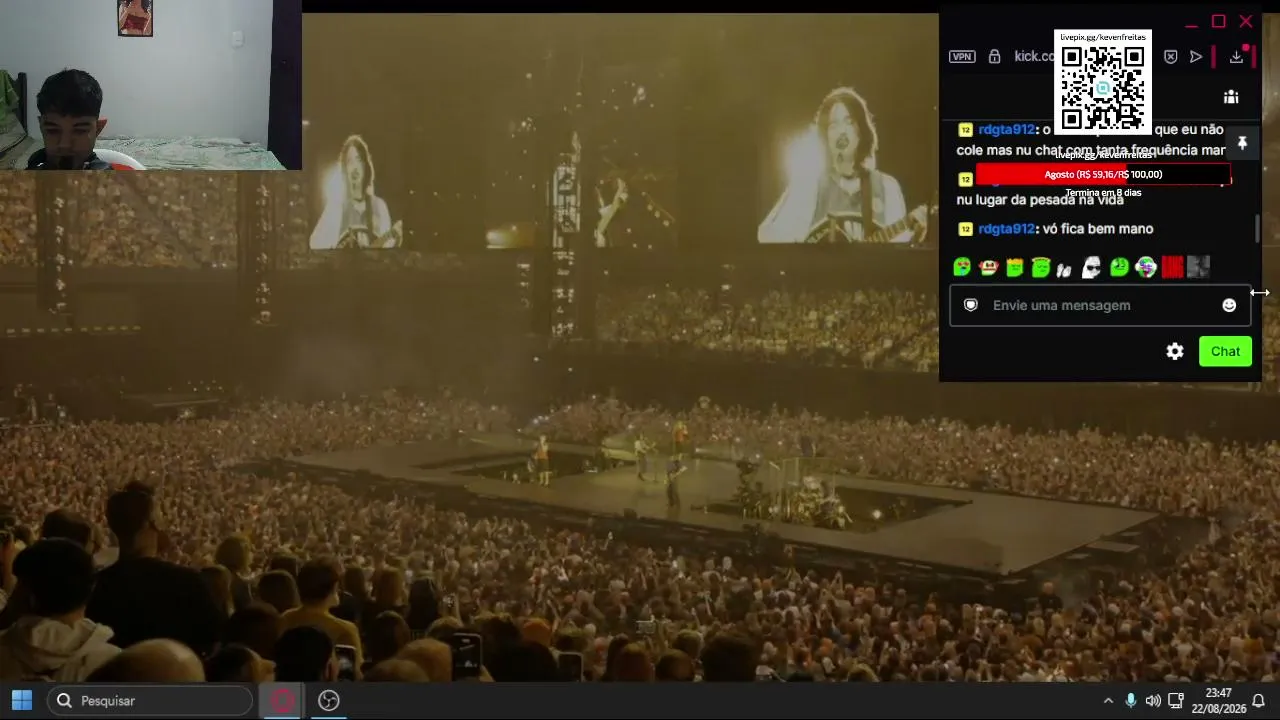Viewport: 1280px width, 720px height.
Task: Open the ad blocker shield icon
Action: (1171, 57)
